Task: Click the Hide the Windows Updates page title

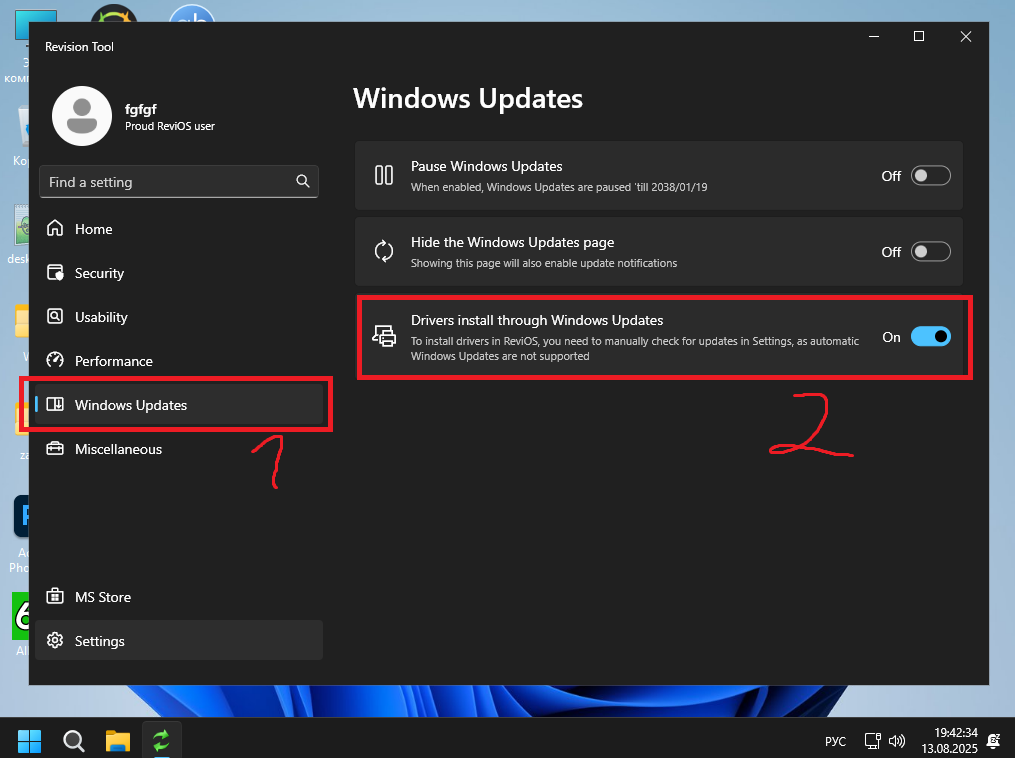Action: coord(512,242)
